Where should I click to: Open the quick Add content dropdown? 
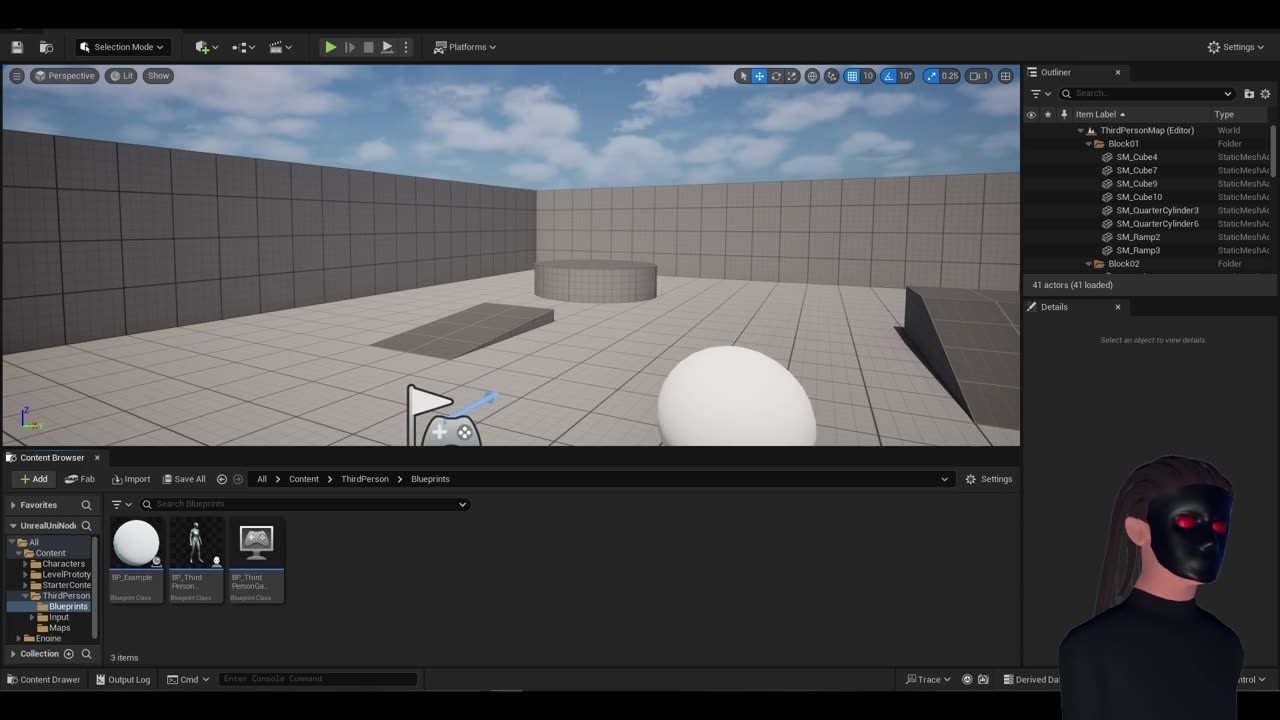(207, 47)
